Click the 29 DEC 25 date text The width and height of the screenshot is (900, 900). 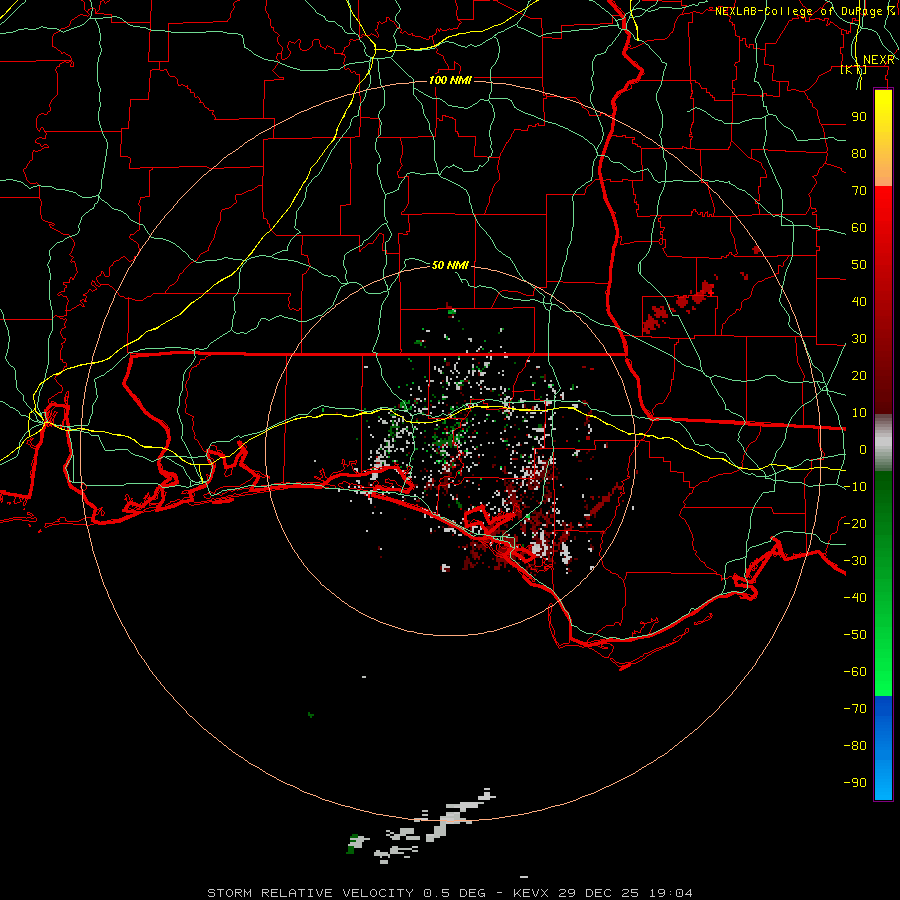tap(599, 893)
